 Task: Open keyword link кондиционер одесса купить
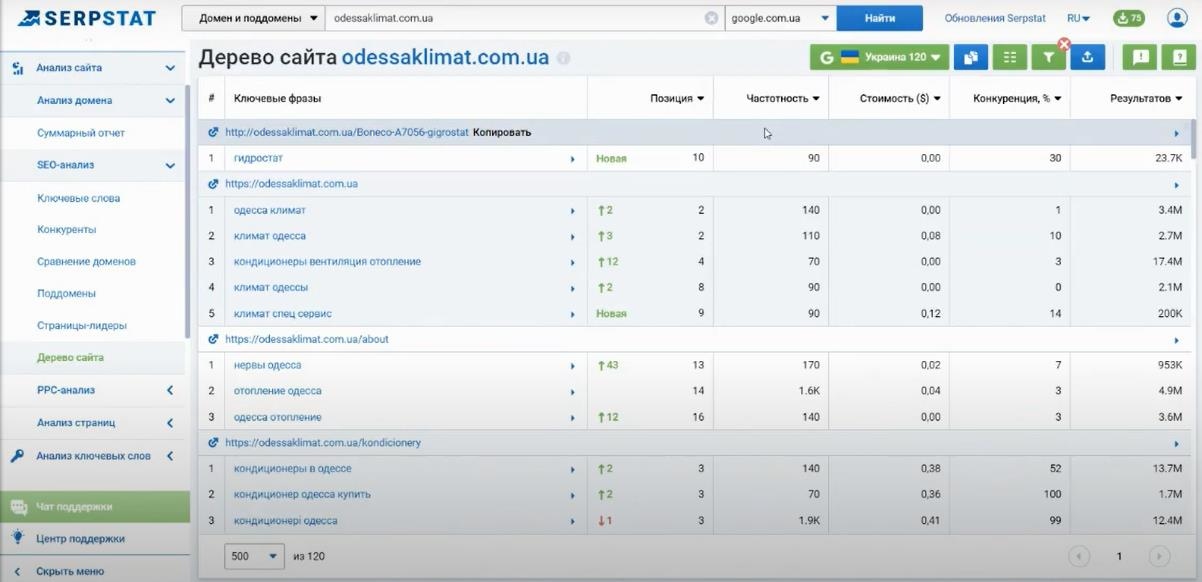(x=302, y=494)
